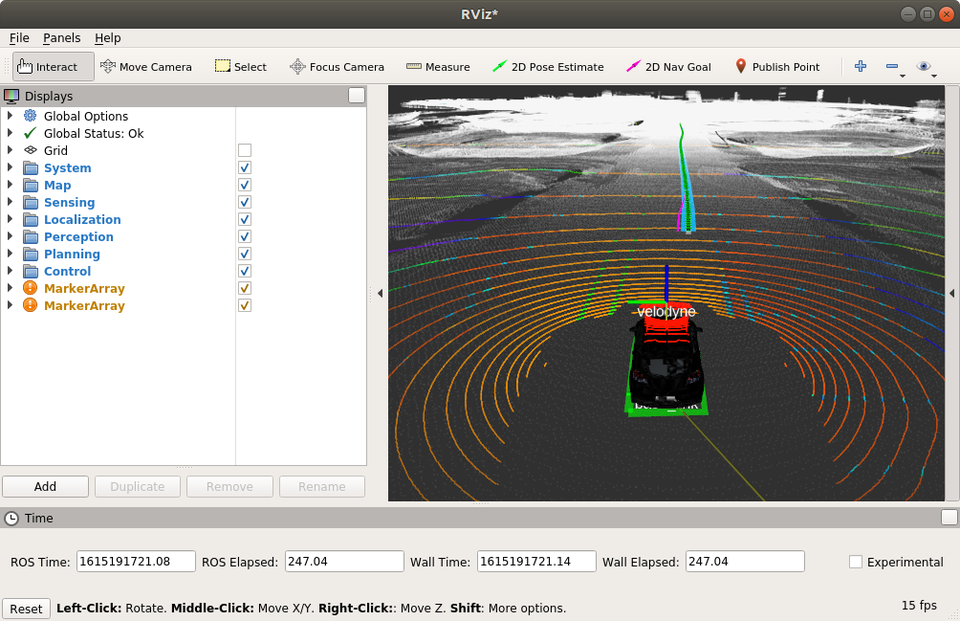Viewport: 960px width, 621px height.
Task: Open the eye icon views dropdown
Action: pyautogui.click(x=926, y=67)
